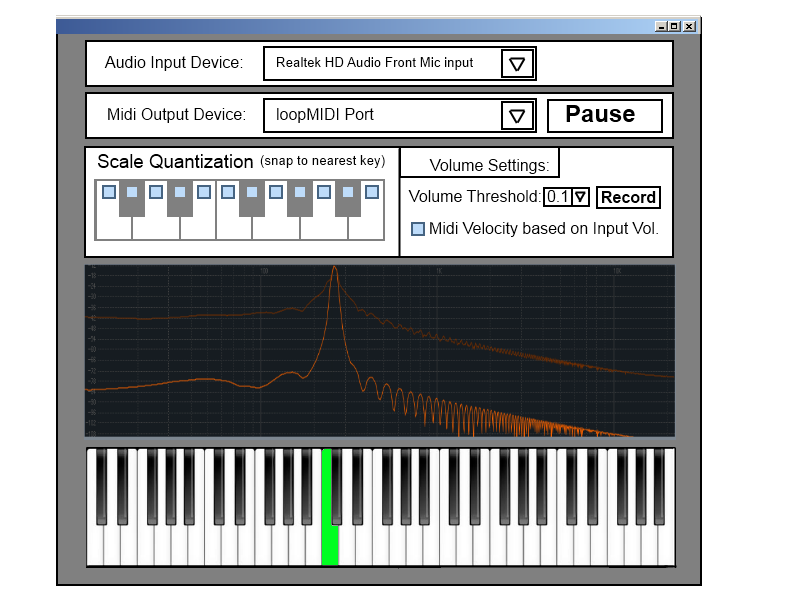
Task: Toggle the C# black key checkbox in Scale Quantization
Action: (132, 192)
